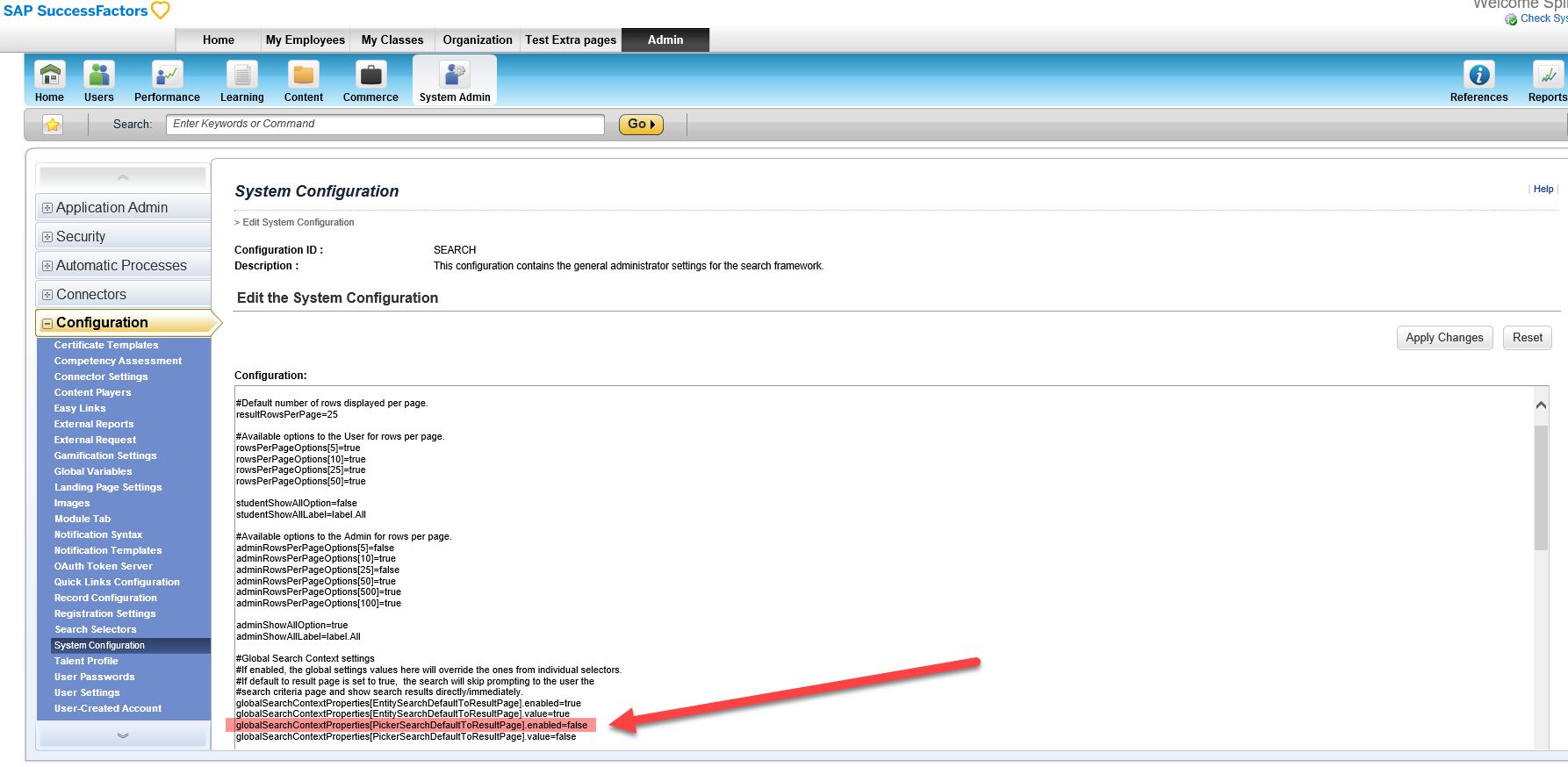
Task: Open User Passwords link
Action: click(95, 677)
